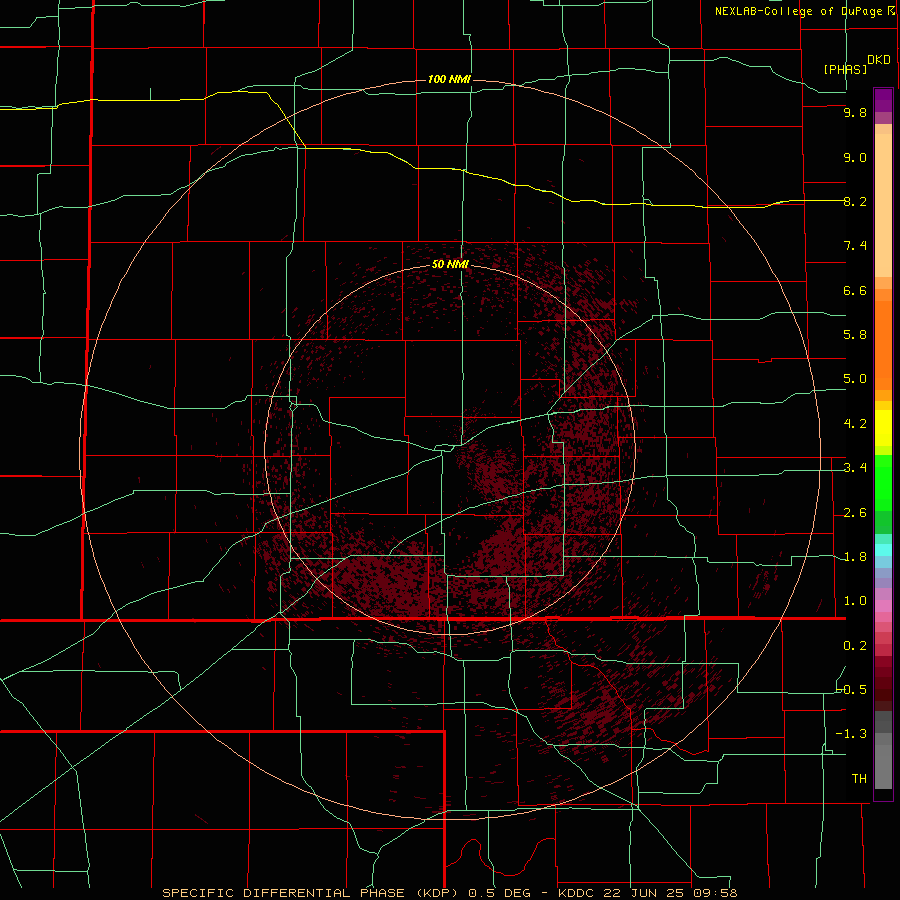Click the 100 NMI range ring label
The width and height of the screenshot is (900, 900).
click(x=449, y=79)
